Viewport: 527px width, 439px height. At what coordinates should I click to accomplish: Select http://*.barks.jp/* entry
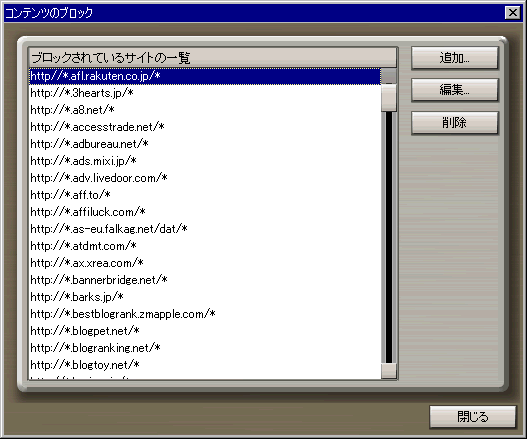205,297
